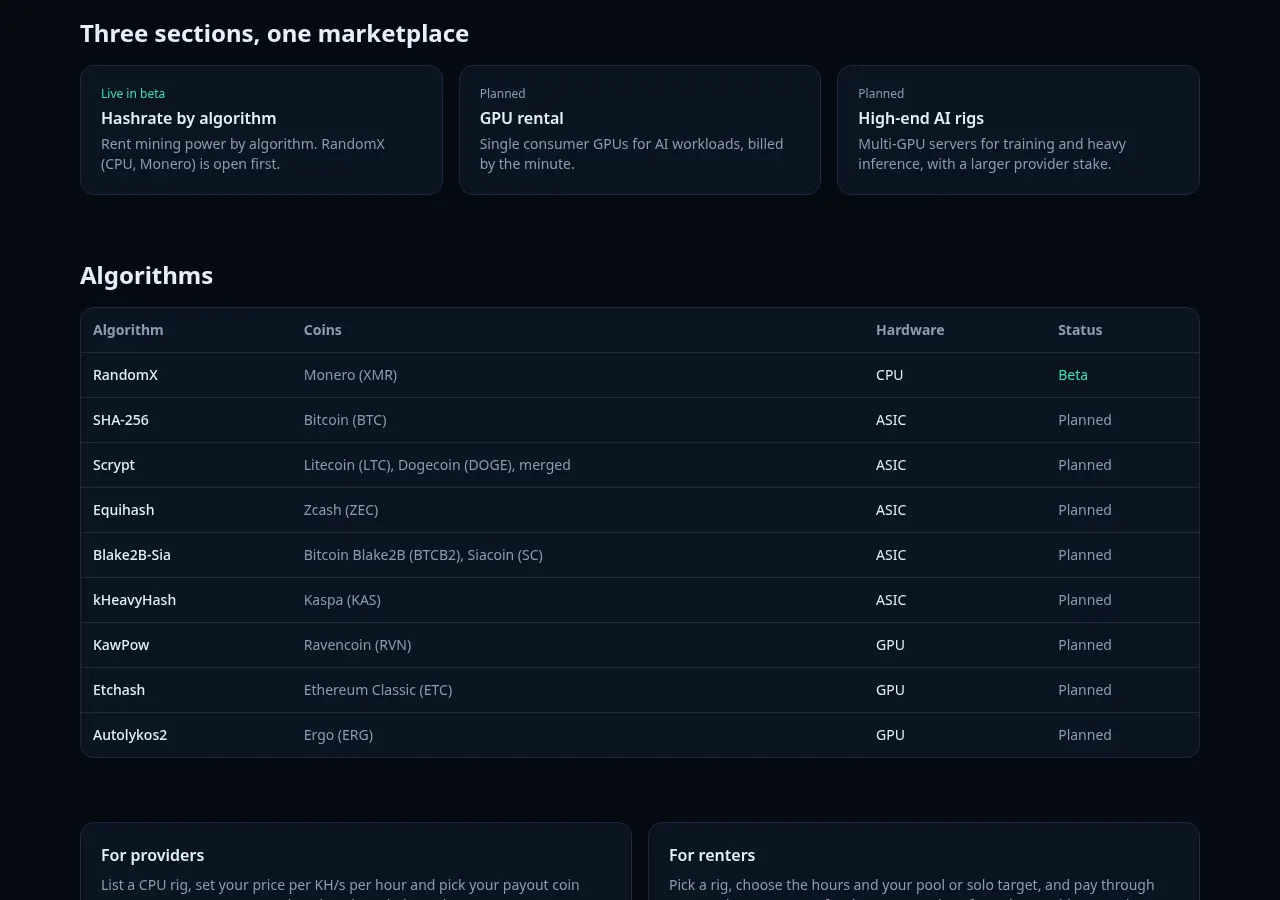Screen dimensions: 1280x900
Task: Click the For renters card heading
Action: 712,855
